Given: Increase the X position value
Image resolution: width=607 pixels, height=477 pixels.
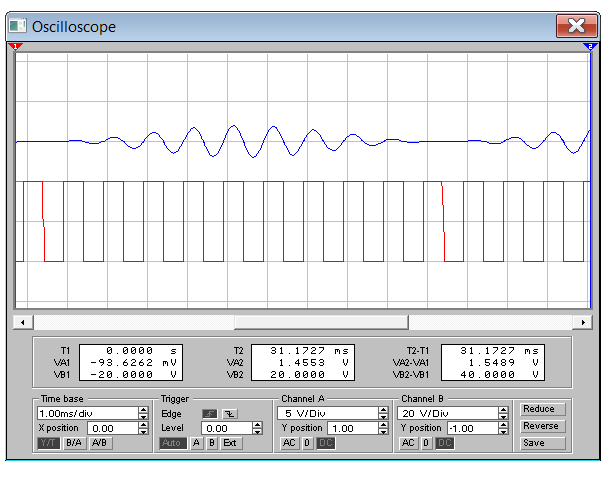Looking at the screenshot, I should [x=143, y=425].
